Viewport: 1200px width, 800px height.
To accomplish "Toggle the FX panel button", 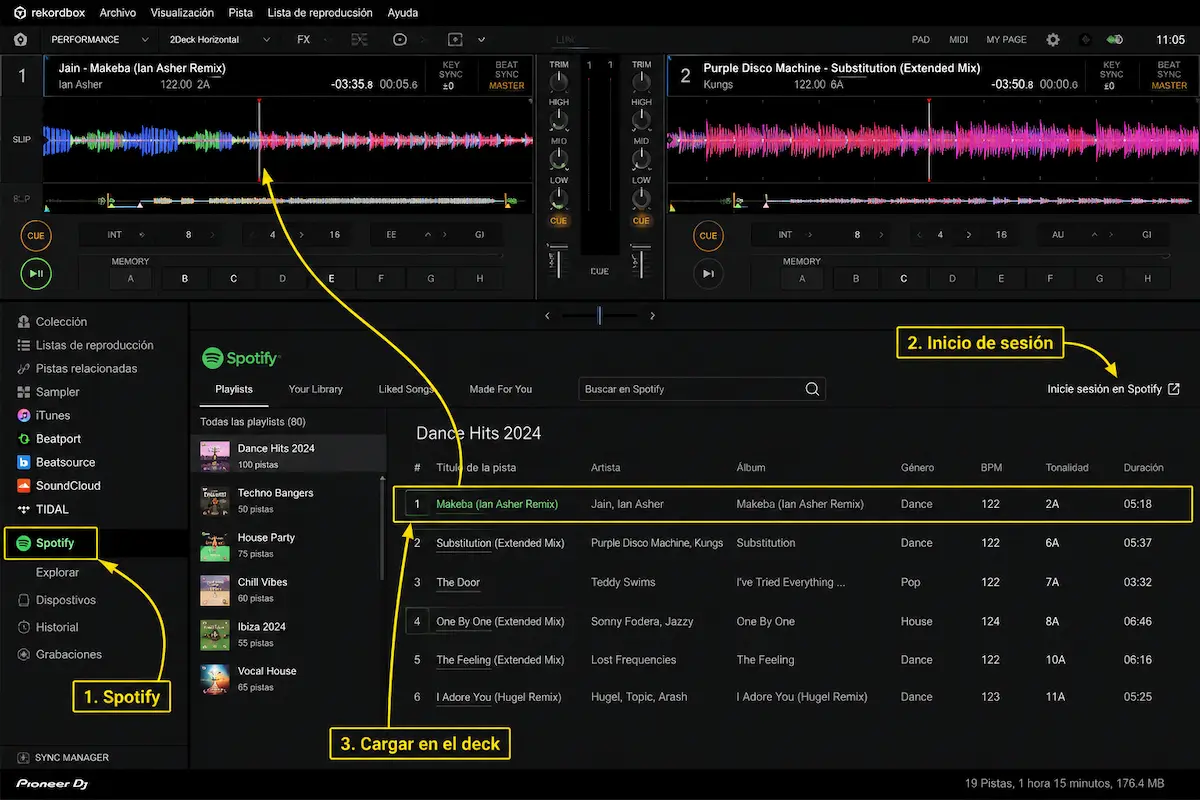I will tap(304, 40).
